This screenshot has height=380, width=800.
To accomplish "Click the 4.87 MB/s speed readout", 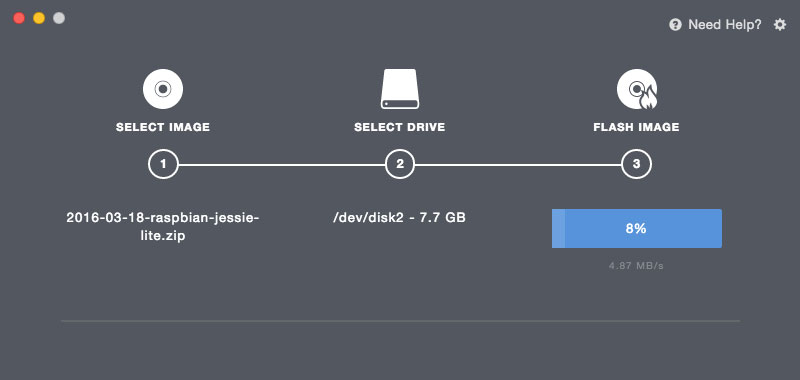I will pyautogui.click(x=636, y=266).
